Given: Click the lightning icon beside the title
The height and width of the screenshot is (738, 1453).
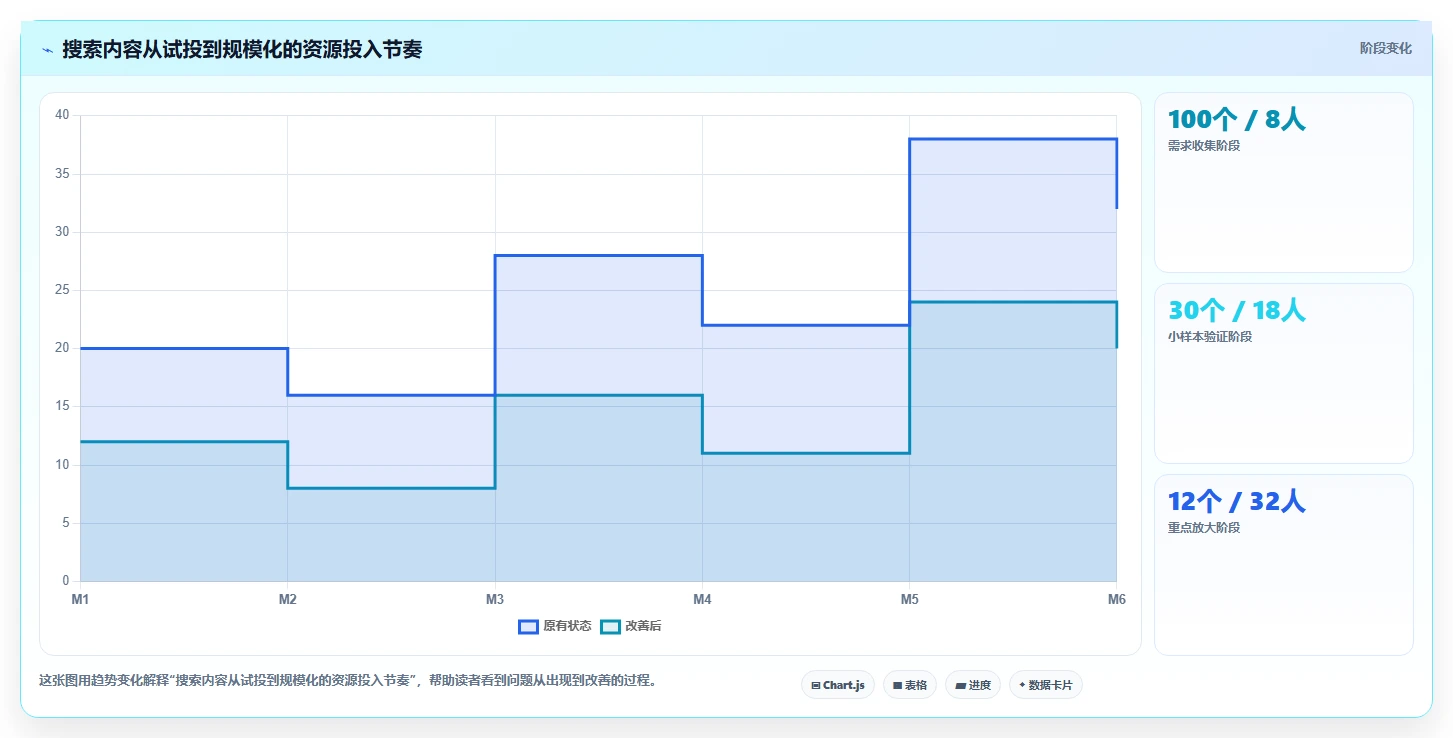Looking at the screenshot, I should tap(47, 50).
